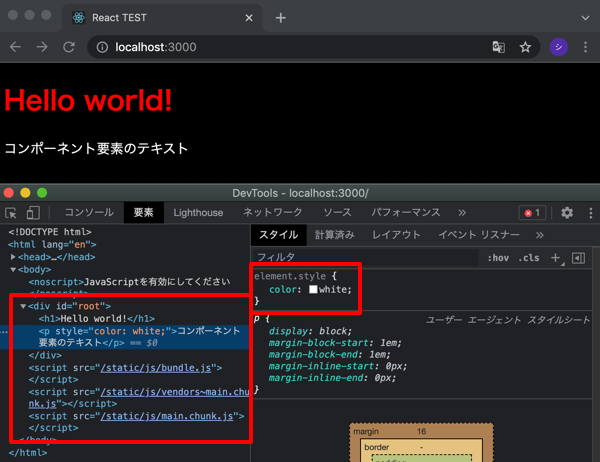
Task: Toggle .cls element classes panel
Action: click(x=528, y=258)
